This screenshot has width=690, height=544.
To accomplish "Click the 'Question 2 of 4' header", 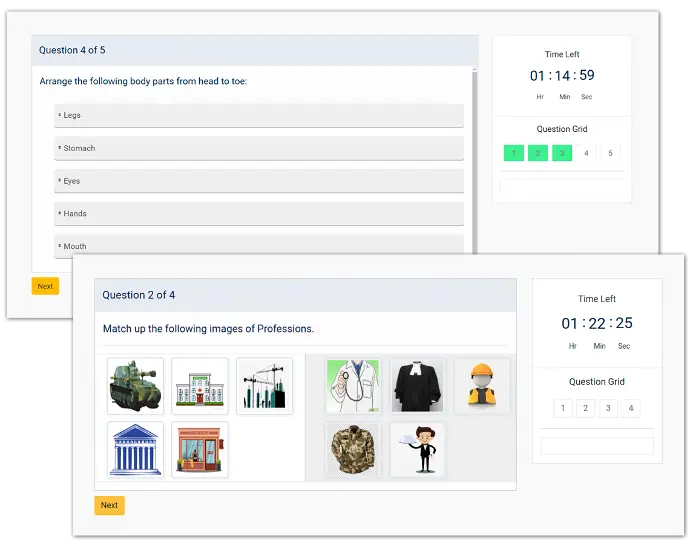I will [x=305, y=295].
